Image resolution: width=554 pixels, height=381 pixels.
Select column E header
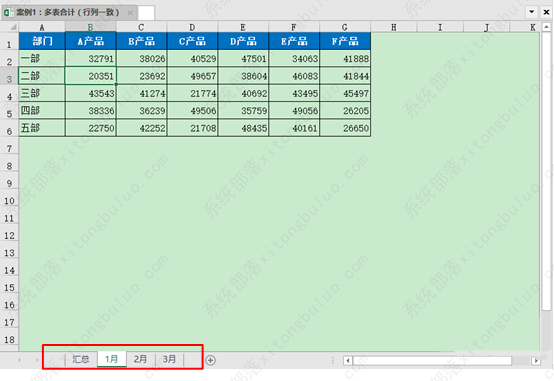243,27
